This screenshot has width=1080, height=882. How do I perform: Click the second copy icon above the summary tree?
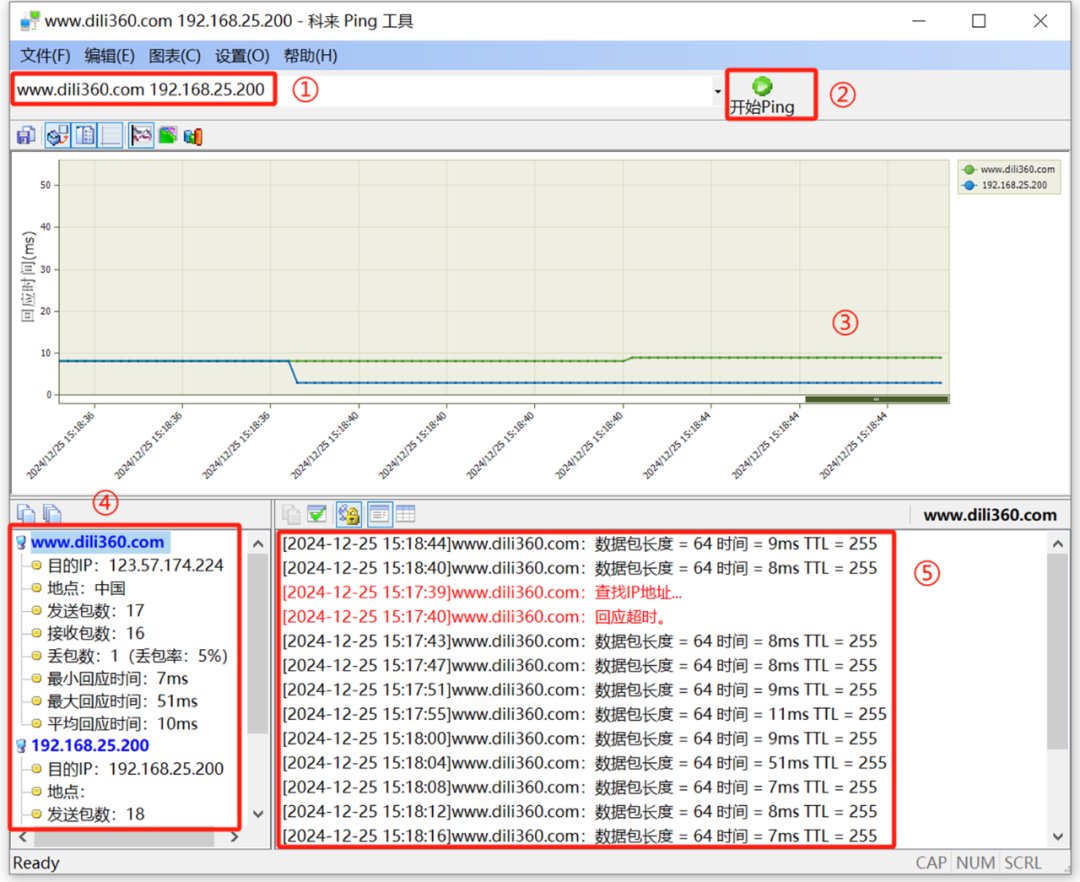(x=51, y=513)
